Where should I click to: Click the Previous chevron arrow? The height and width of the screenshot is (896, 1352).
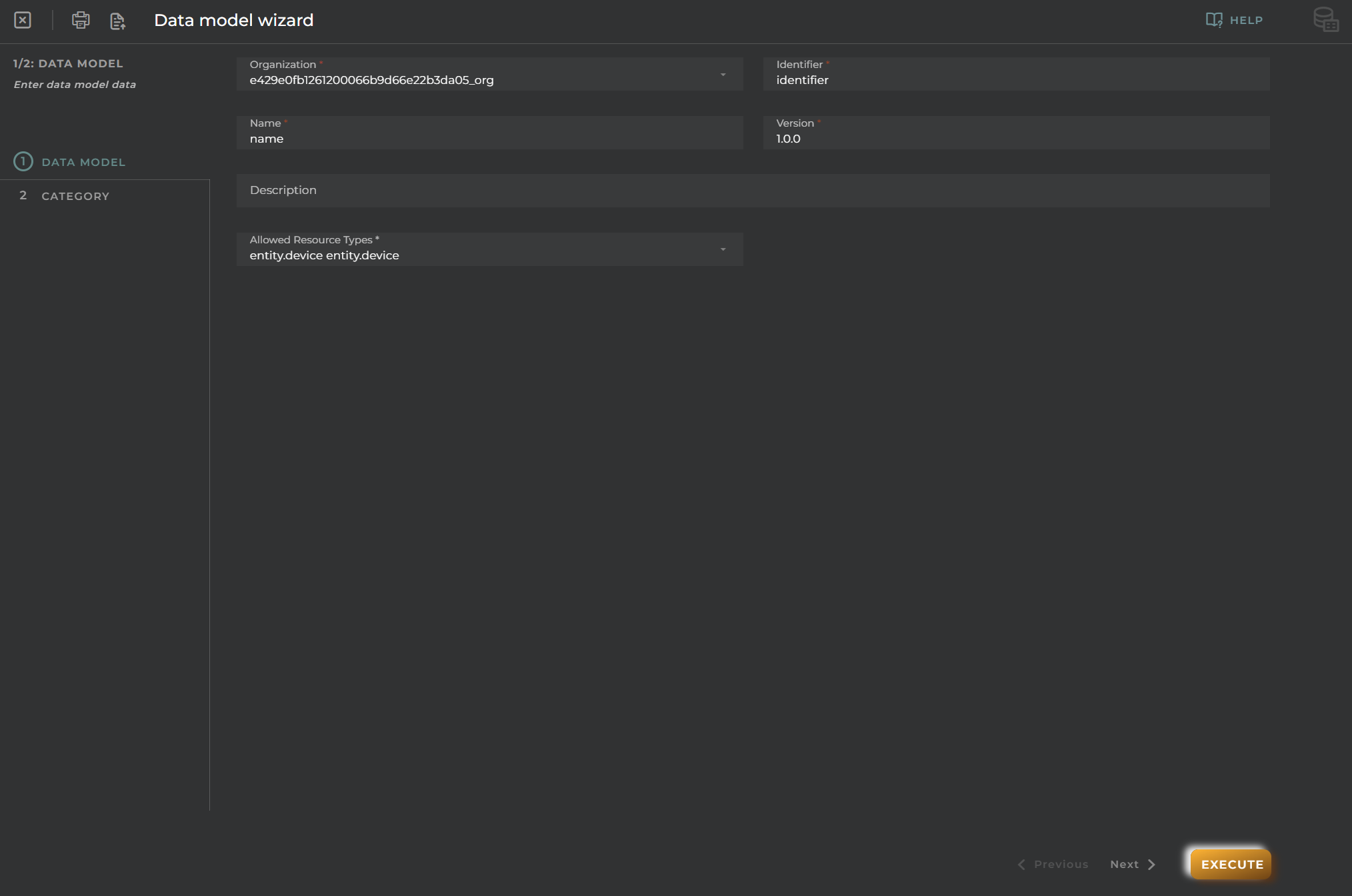1021,865
